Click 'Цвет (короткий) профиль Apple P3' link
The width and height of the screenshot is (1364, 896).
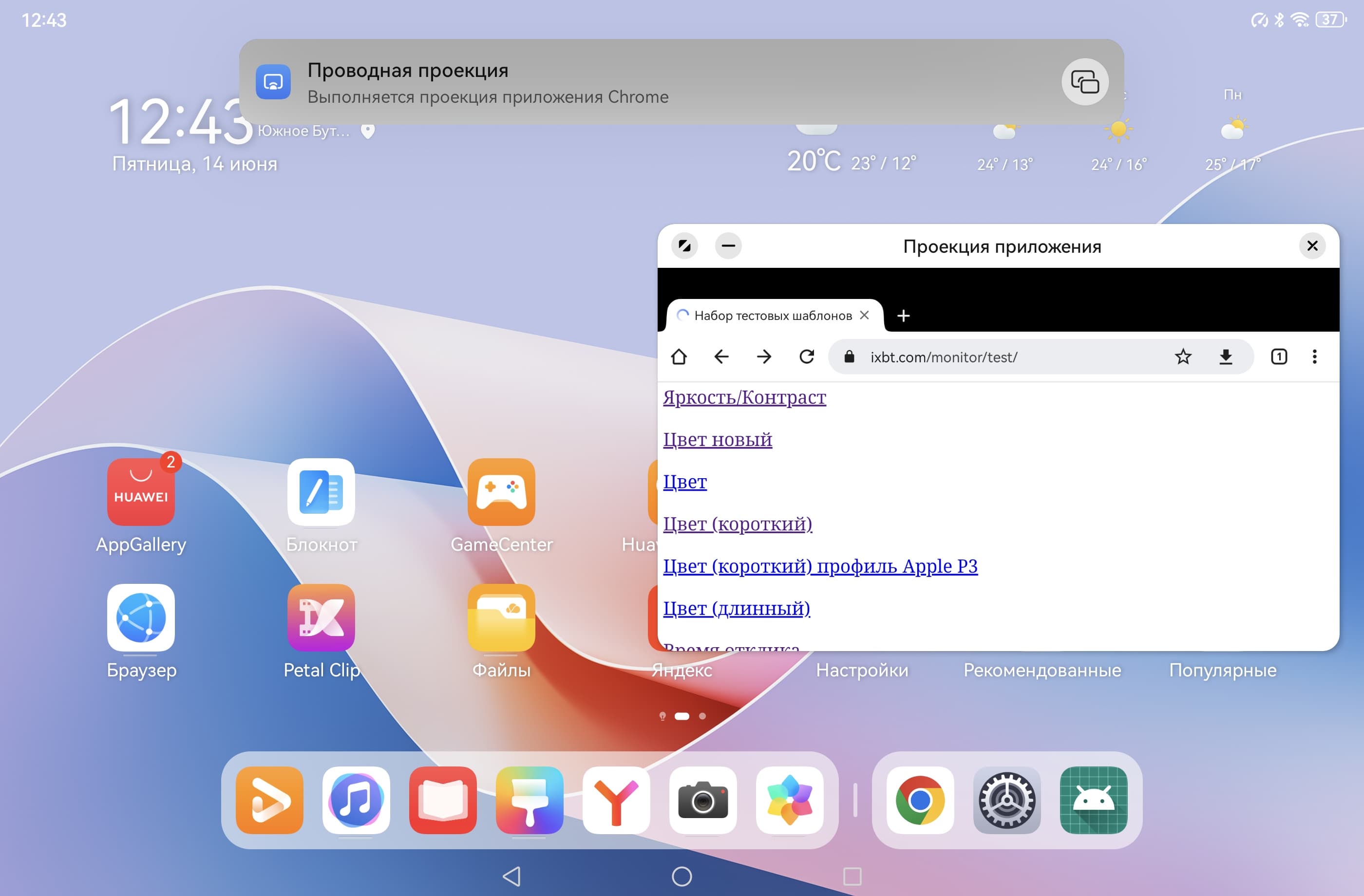[819, 566]
